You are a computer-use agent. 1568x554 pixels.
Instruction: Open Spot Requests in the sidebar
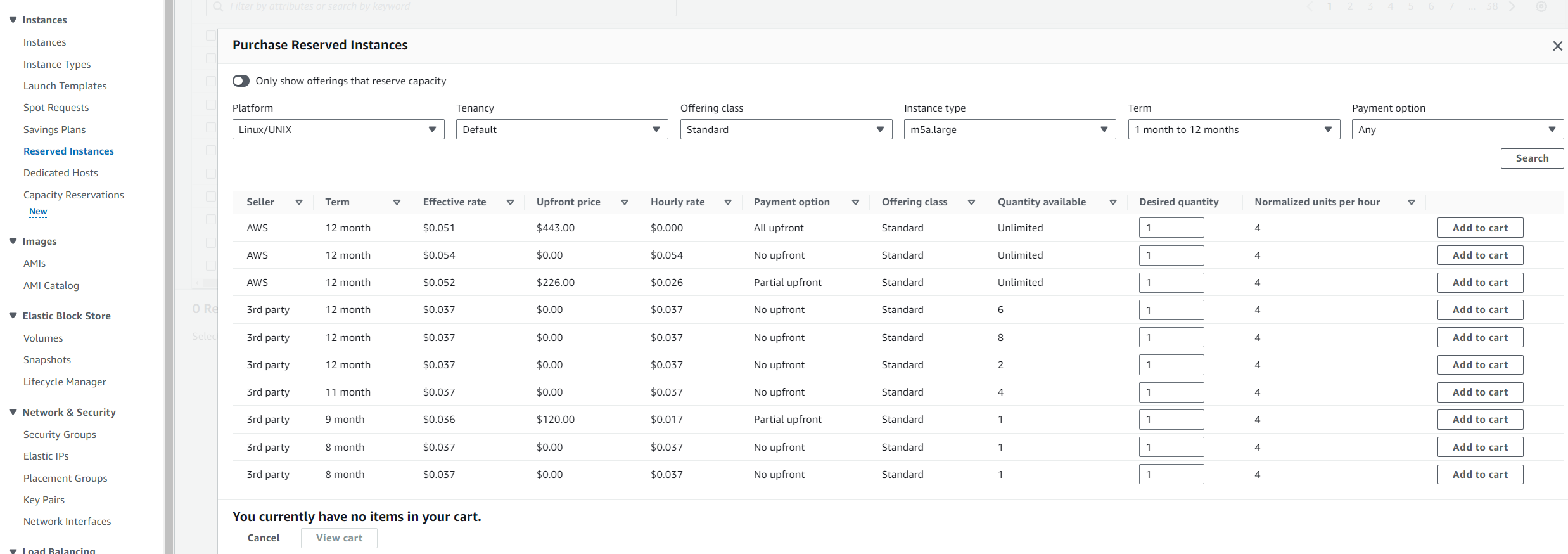point(56,108)
